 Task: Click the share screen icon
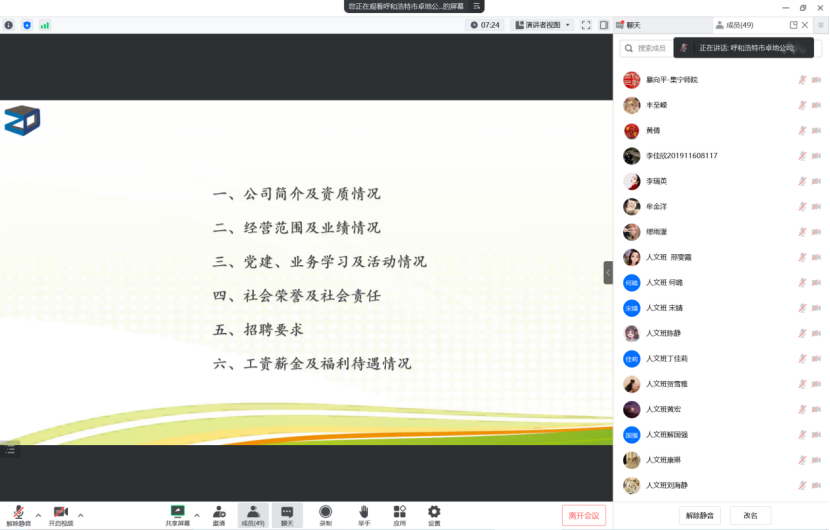[177, 512]
